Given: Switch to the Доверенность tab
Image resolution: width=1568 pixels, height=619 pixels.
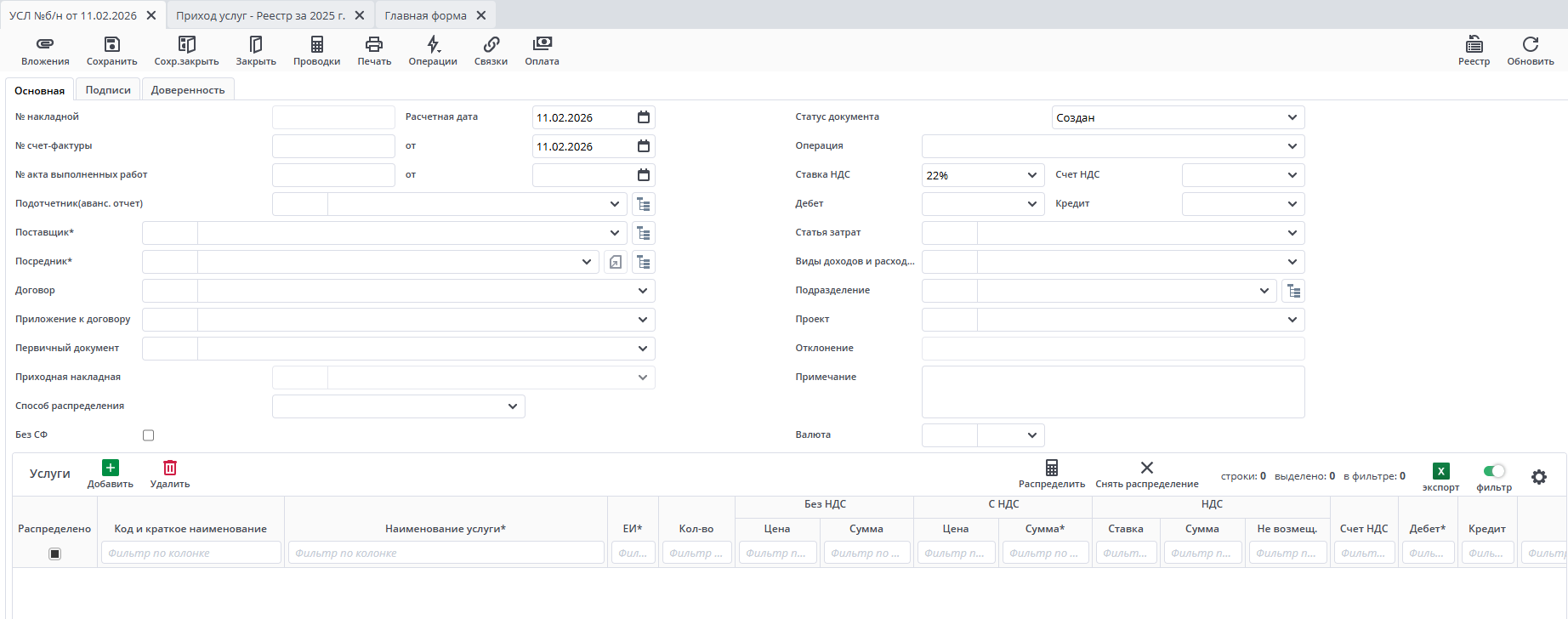Looking at the screenshot, I should pyautogui.click(x=188, y=90).
